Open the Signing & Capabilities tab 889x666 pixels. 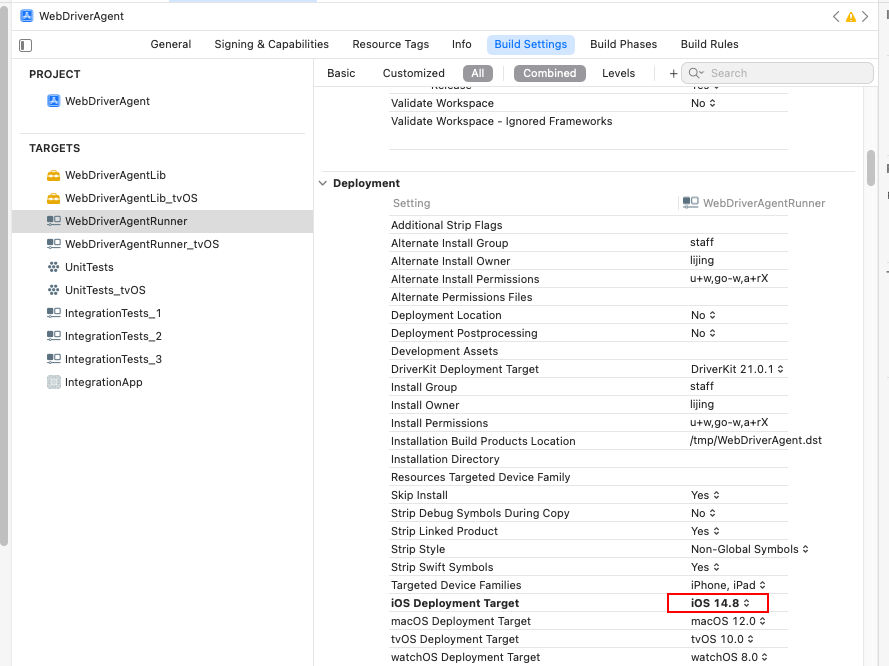pos(272,44)
